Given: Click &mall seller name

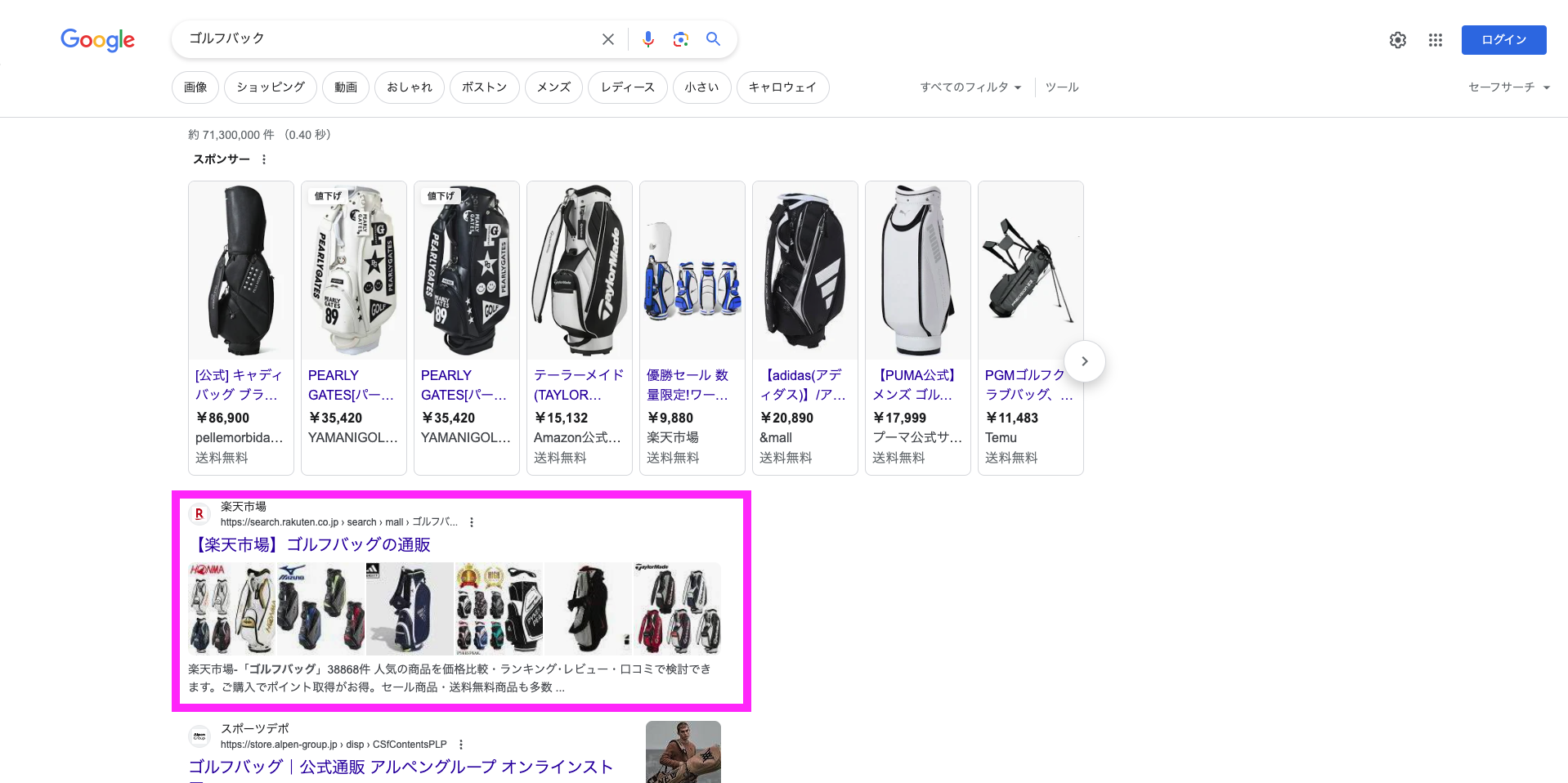Looking at the screenshot, I should pyautogui.click(x=776, y=437).
